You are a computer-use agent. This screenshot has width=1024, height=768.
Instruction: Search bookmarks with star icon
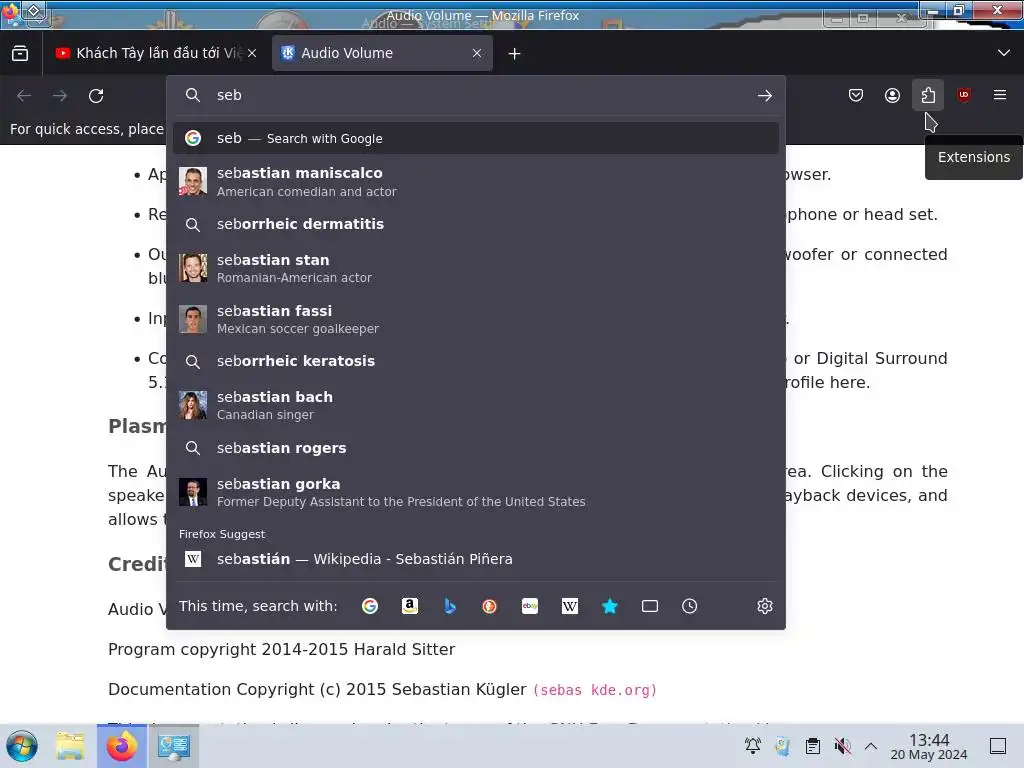(x=609, y=606)
